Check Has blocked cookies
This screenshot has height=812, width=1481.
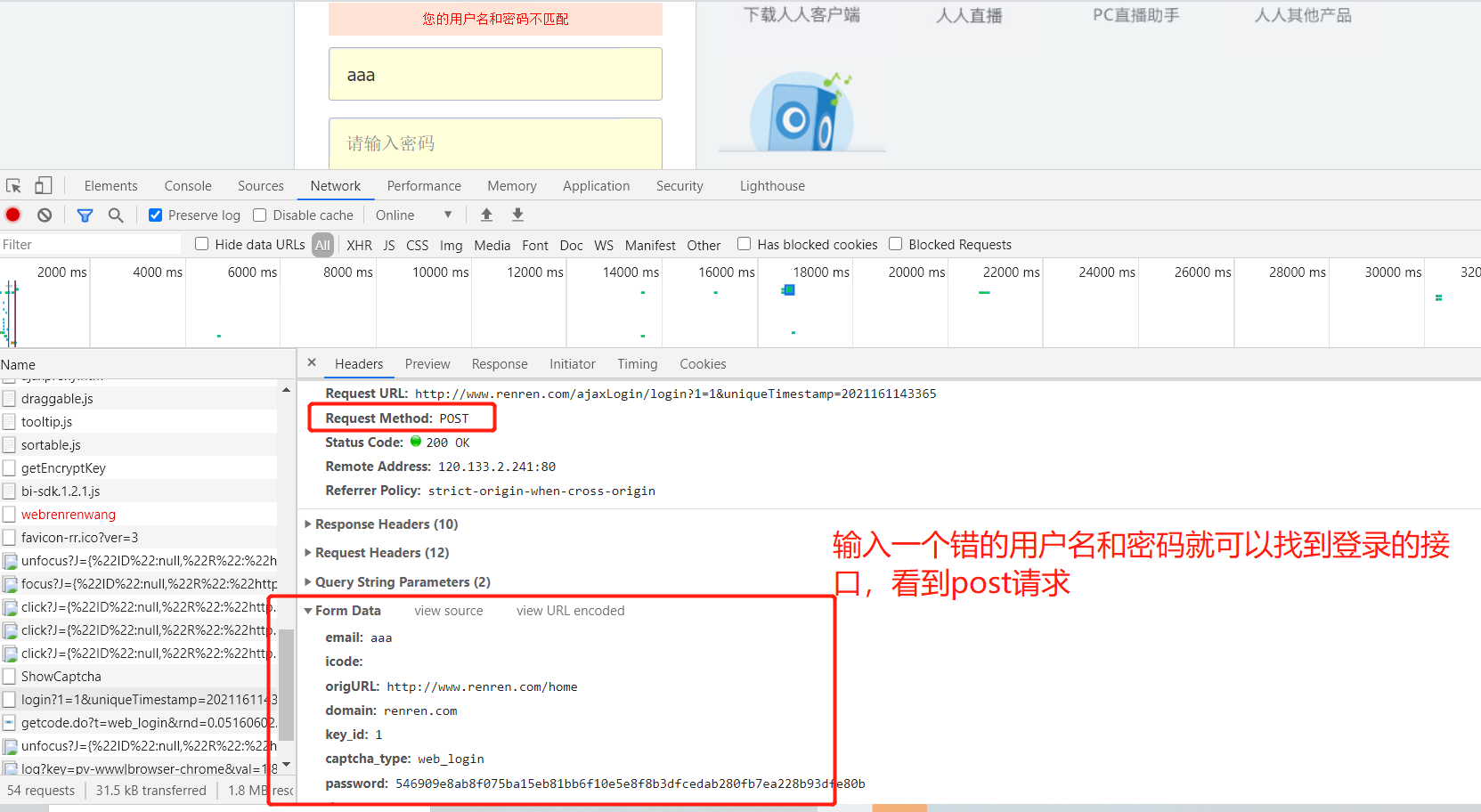click(745, 244)
